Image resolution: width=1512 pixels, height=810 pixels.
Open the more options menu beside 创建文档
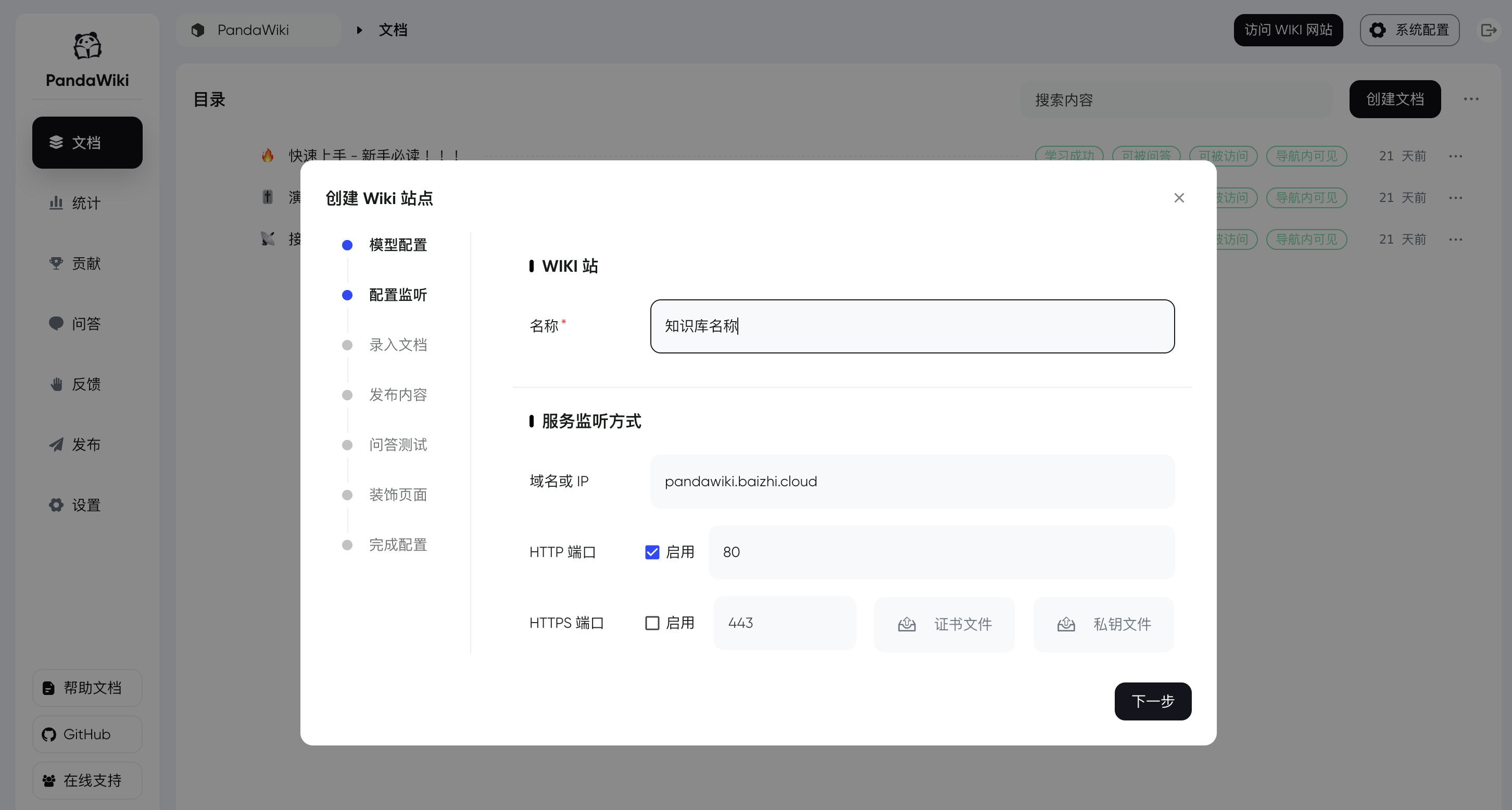[x=1471, y=99]
